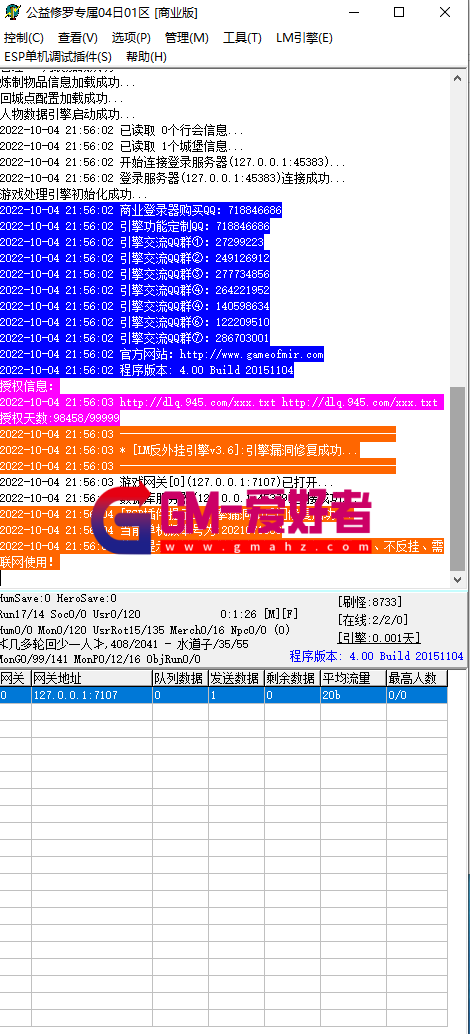Click the 引擎交流QQ群⑥ 122209510 line
Image resolution: width=470 pixels, height=1034 pixels.
[134, 322]
